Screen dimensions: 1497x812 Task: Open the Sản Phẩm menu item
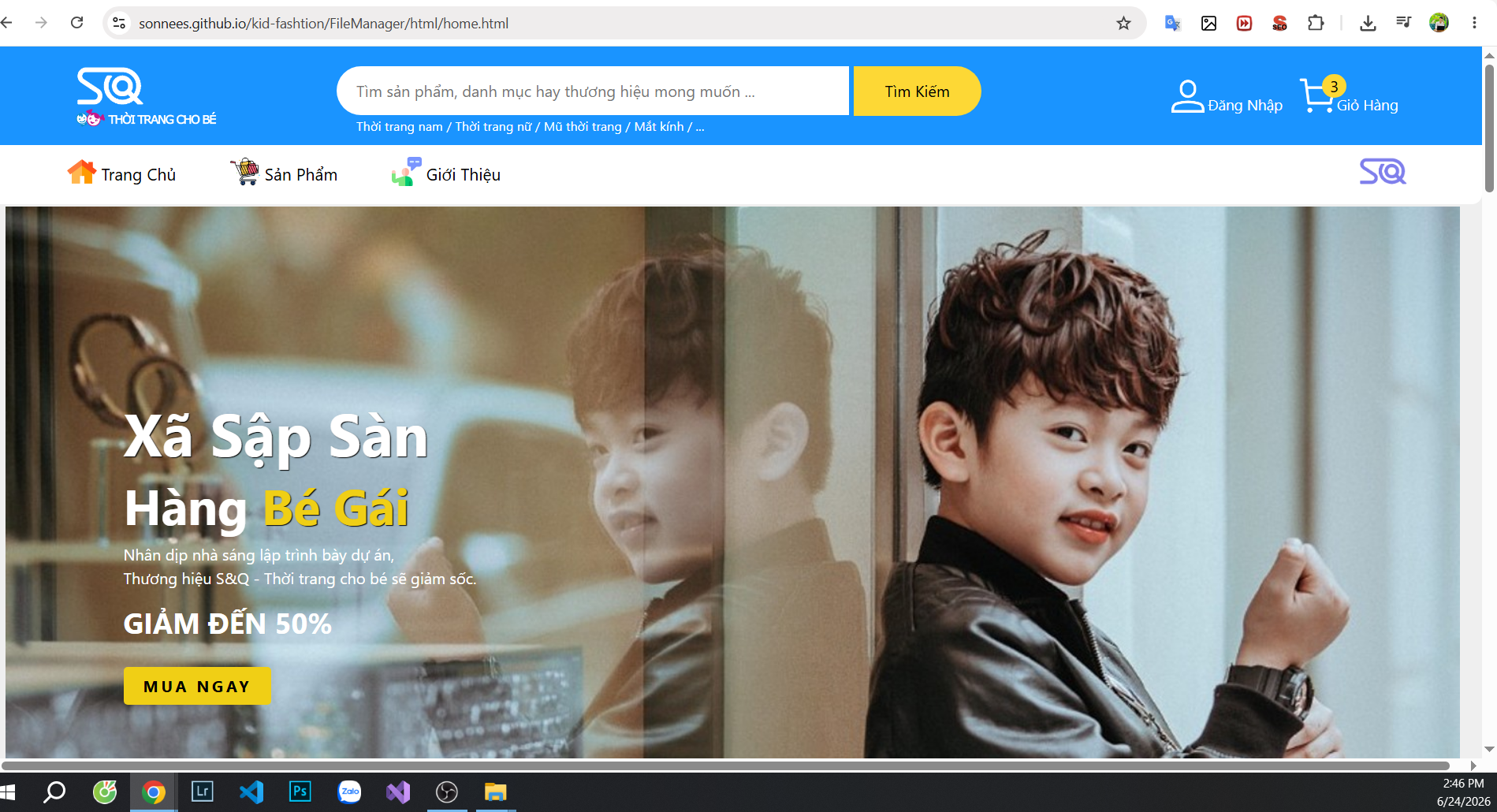click(301, 174)
